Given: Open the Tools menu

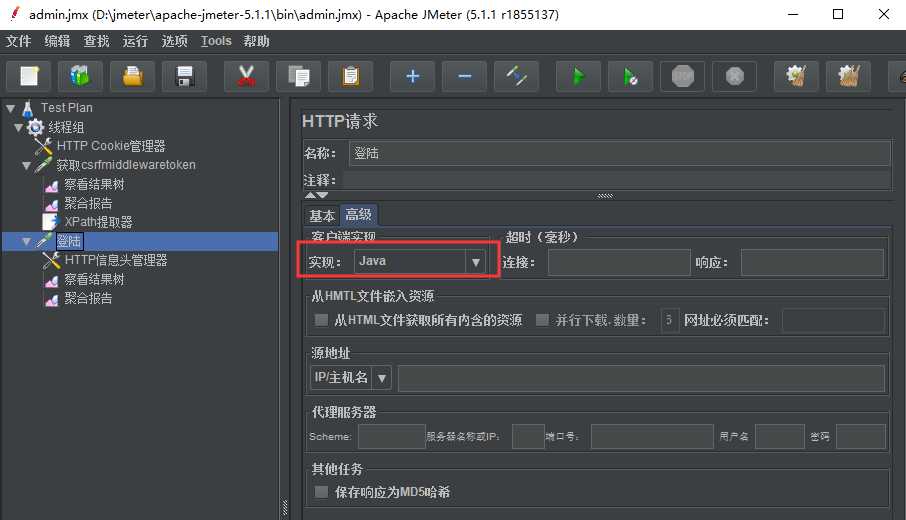Looking at the screenshot, I should coord(216,41).
